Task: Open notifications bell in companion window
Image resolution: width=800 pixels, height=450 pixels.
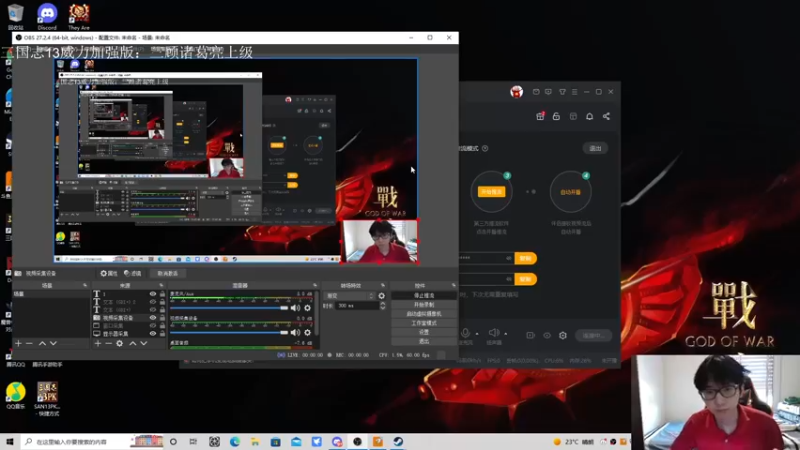Action: (x=589, y=116)
